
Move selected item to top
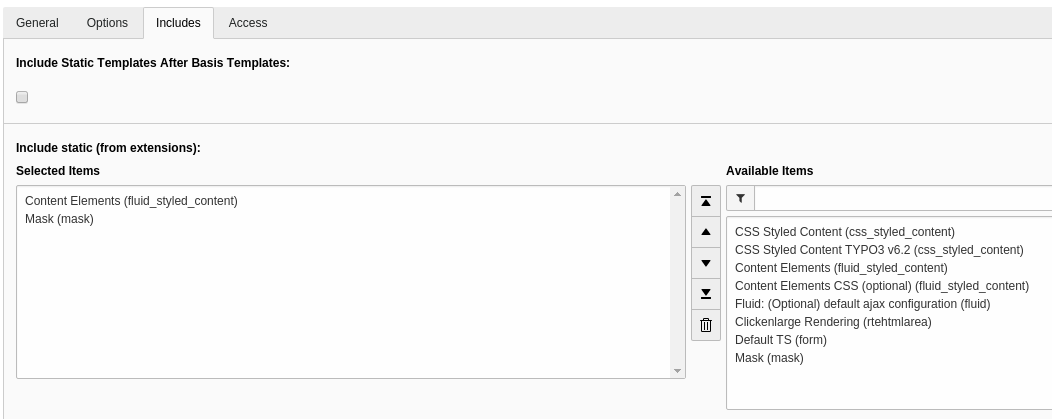pos(705,201)
